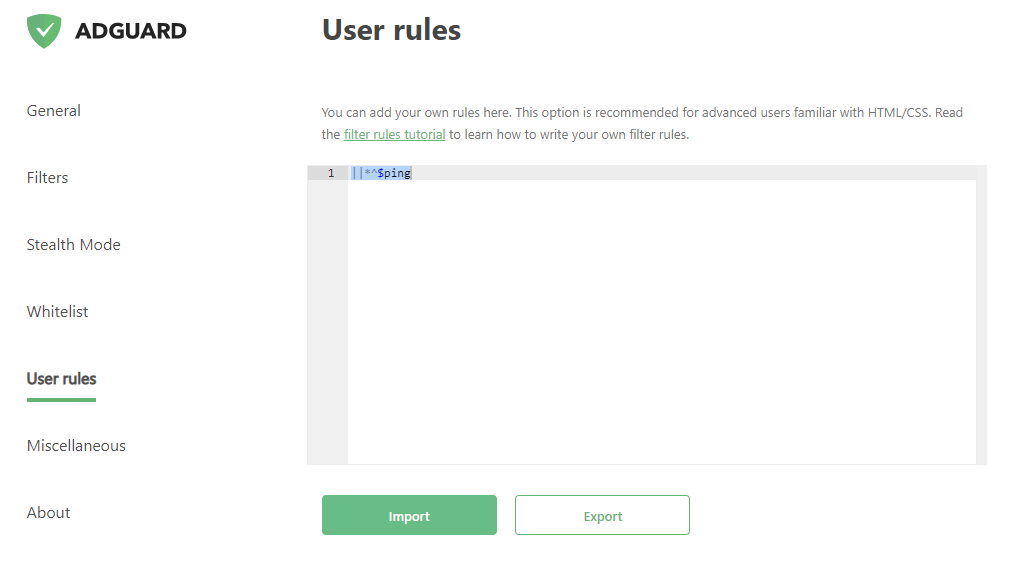Image resolution: width=1015 pixels, height=579 pixels.
Task: Click the User rules page heading
Action: [x=391, y=30]
